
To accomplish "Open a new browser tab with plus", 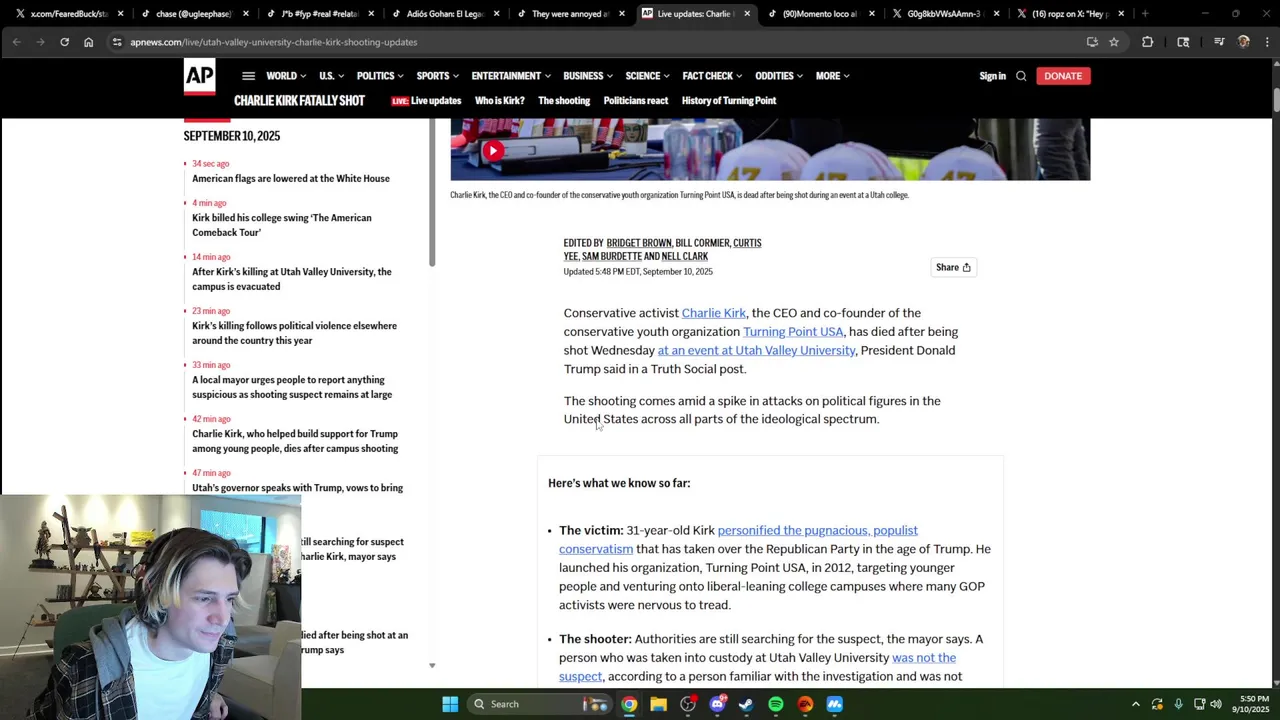I will (x=1145, y=14).
